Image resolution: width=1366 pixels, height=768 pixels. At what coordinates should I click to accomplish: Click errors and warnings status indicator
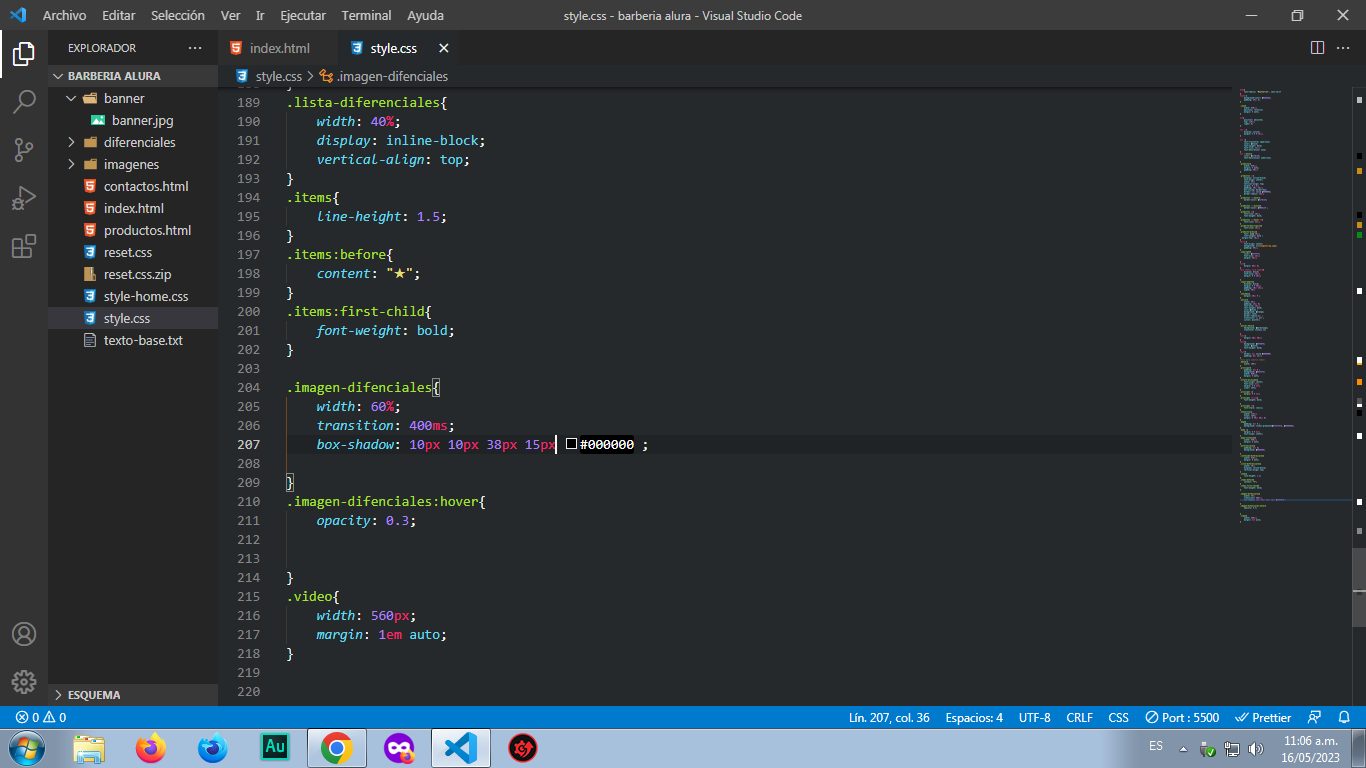point(41,717)
